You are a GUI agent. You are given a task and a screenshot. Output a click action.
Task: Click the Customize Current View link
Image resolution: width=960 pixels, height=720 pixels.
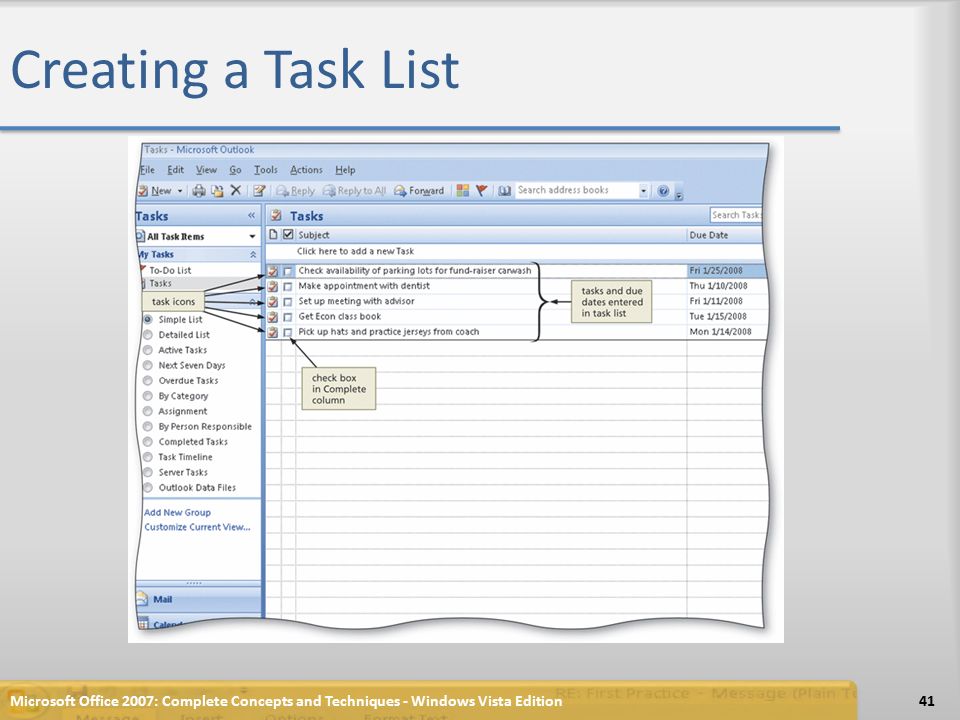197,527
